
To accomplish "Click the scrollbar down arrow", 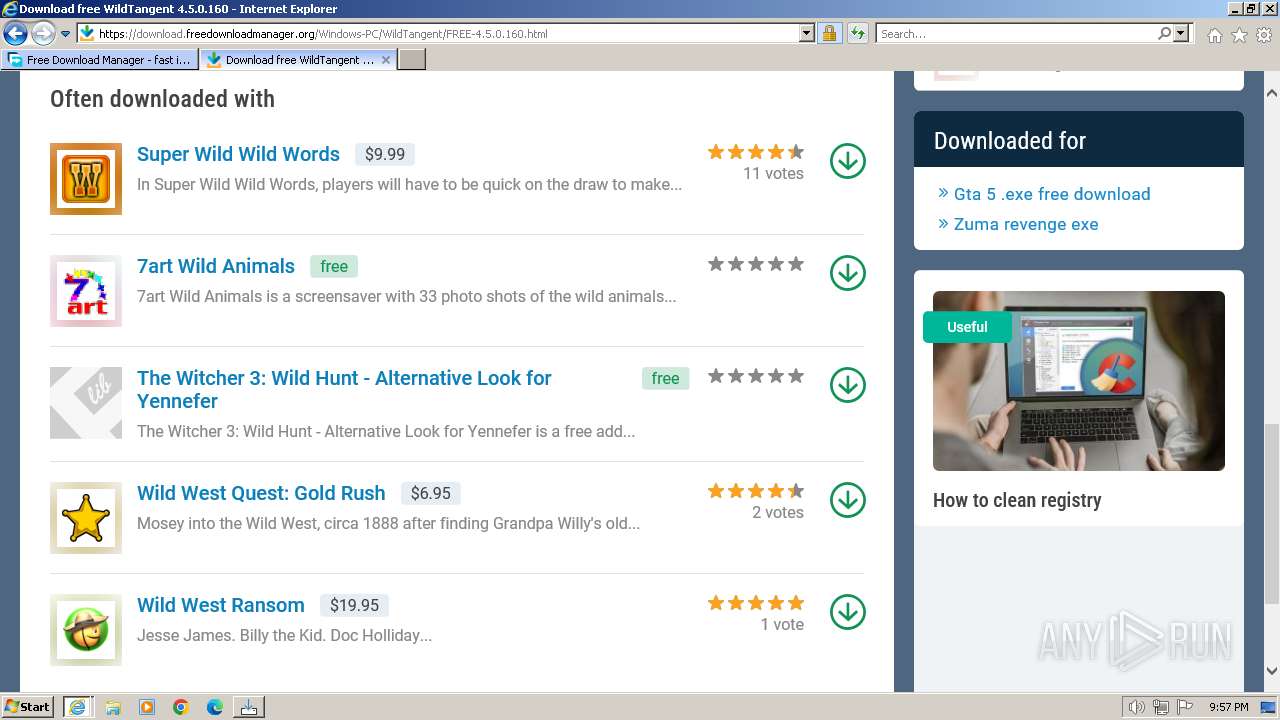I will (x=1272, y=671).
